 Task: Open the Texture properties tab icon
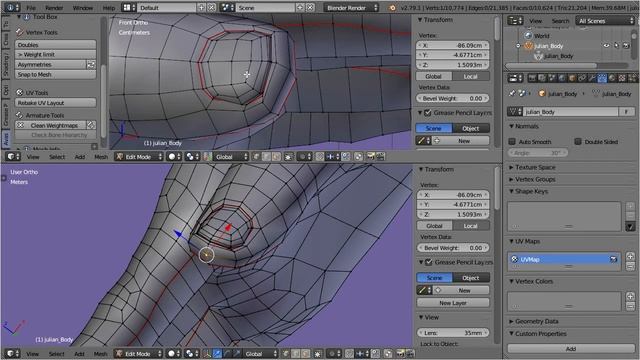622,78
